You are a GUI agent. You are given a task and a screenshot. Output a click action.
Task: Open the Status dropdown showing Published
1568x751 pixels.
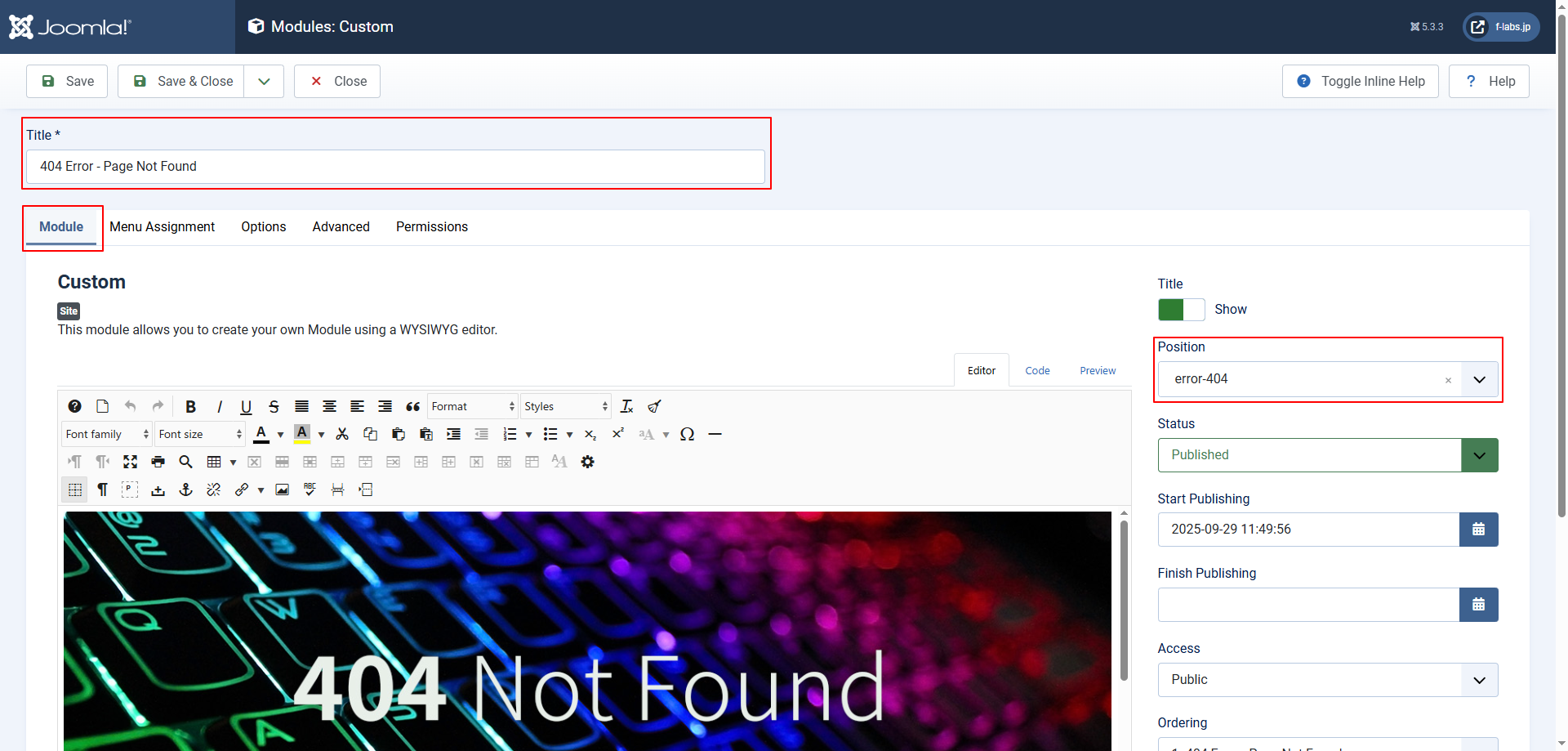tap(1327, 455)
